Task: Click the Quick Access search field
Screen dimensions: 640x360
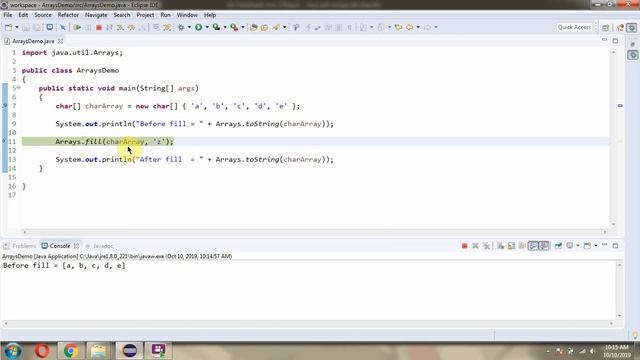Action: coord(574,27)
